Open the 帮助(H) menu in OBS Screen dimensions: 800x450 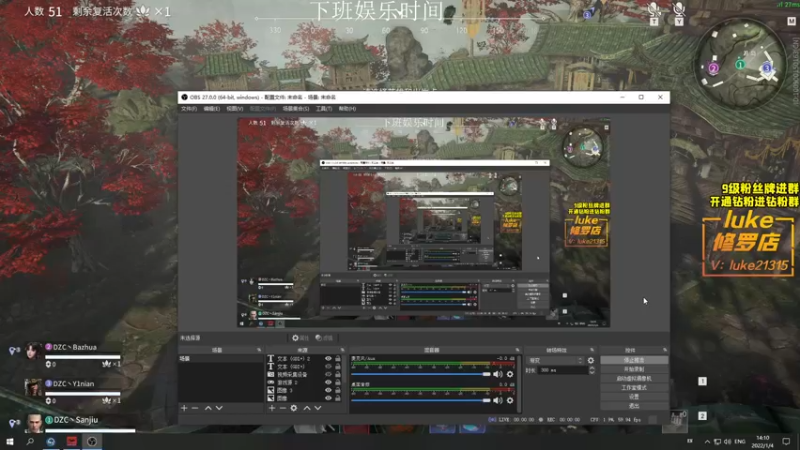[347, 109]
